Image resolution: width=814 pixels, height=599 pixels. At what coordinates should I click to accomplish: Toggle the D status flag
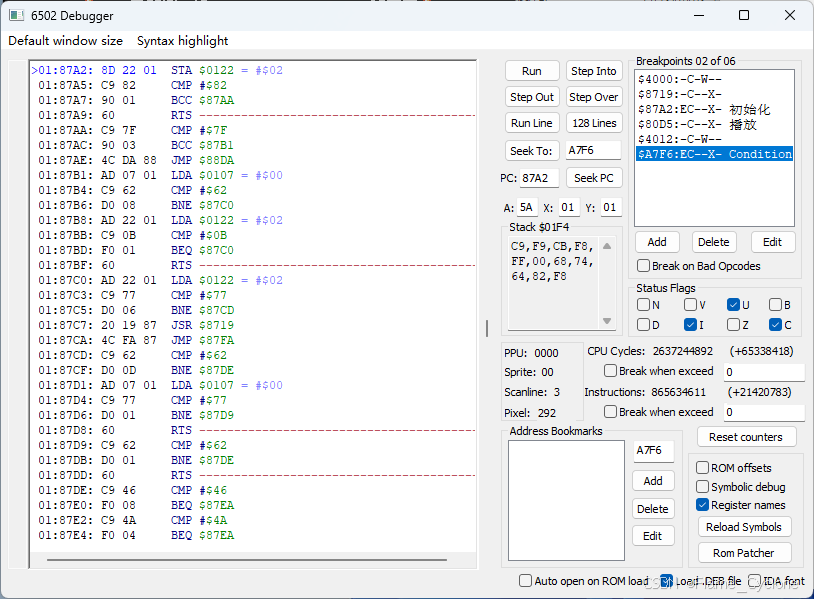click(x=643, y=324)
